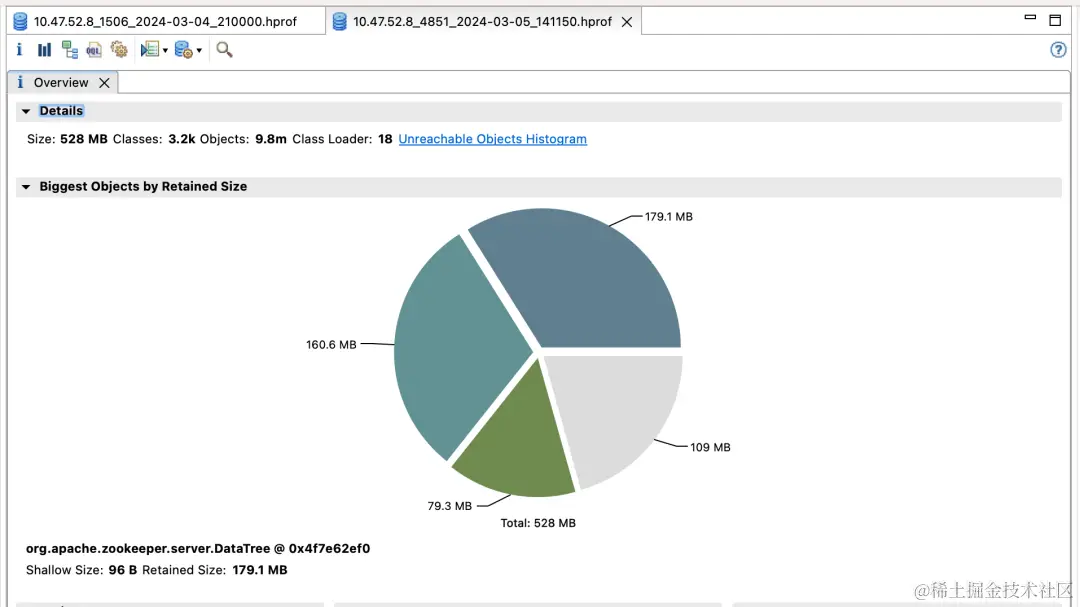Click the Total: 528 MB caption

click(x=538, y=523)
